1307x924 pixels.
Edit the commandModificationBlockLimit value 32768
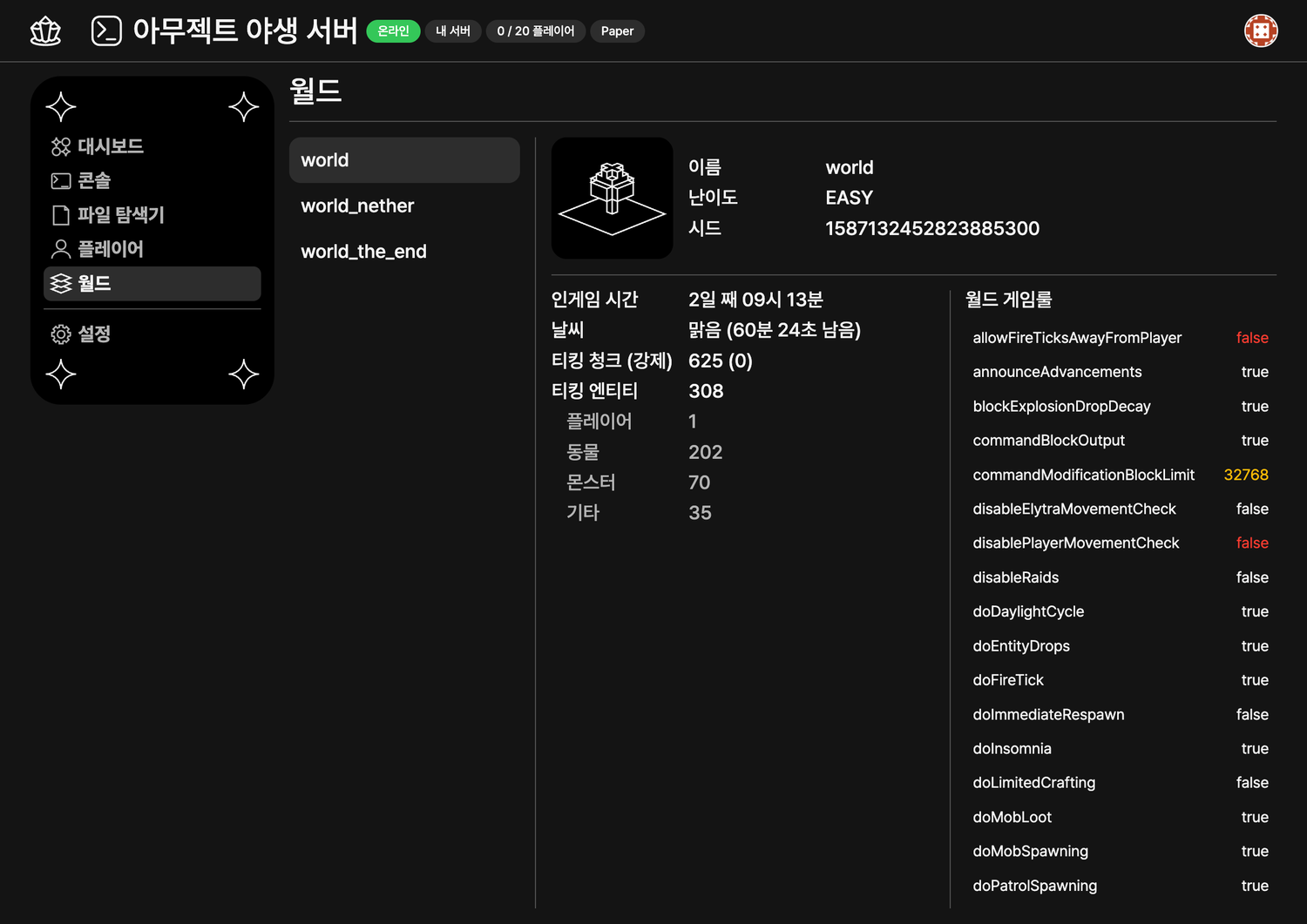click(x=1245, y=475)
